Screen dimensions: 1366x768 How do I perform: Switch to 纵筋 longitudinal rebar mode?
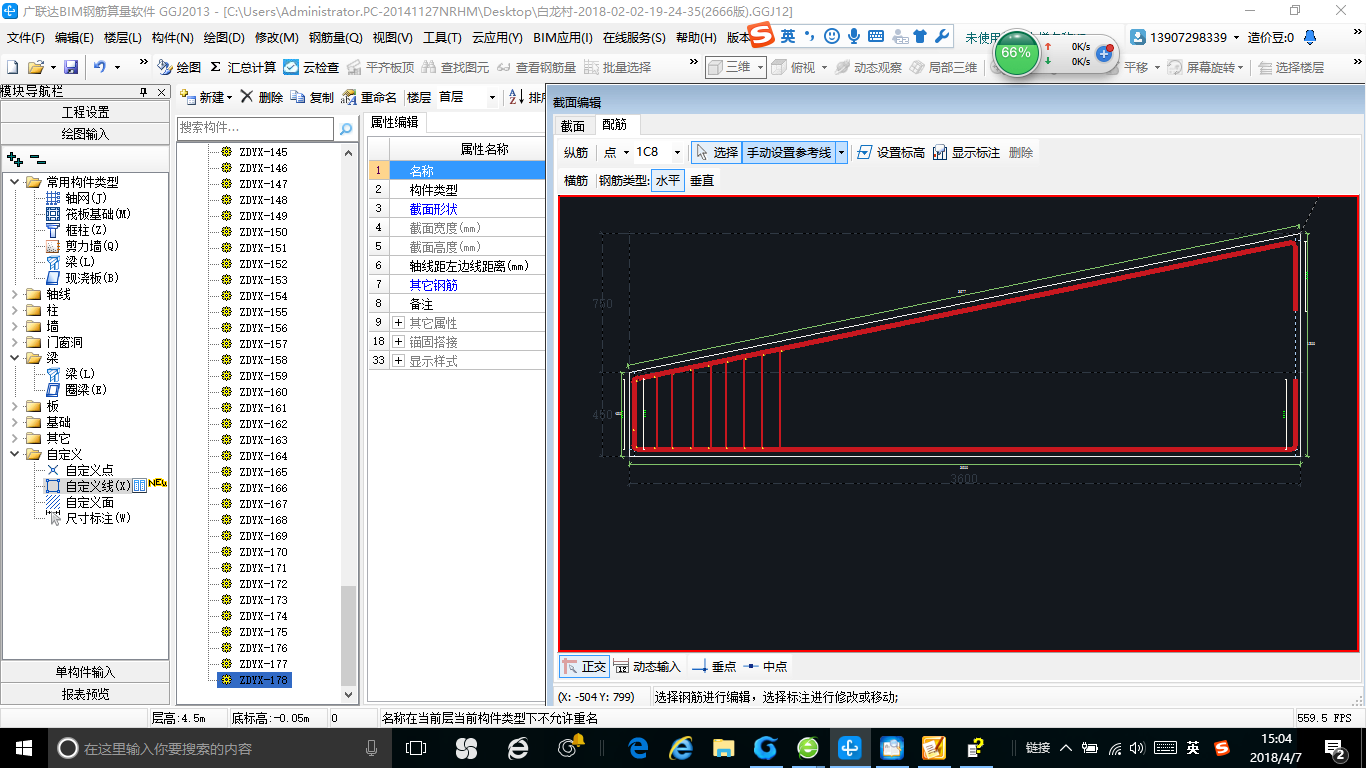pos(576,152)
